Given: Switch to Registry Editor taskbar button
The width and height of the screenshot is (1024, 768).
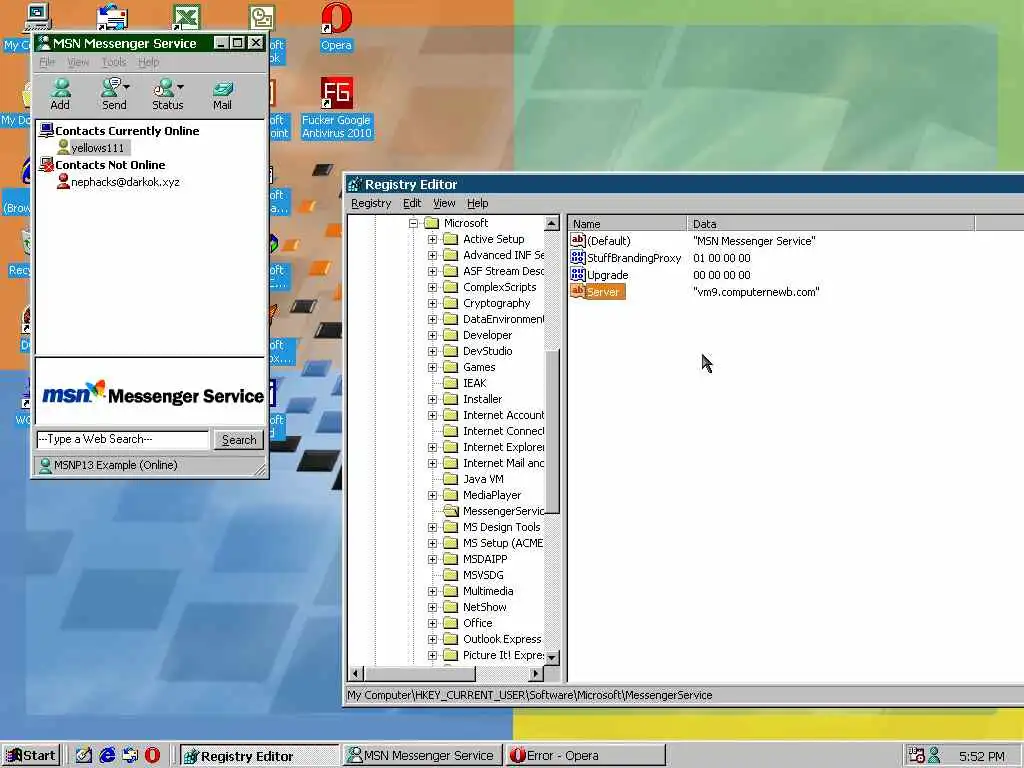Looking at the screenshot, I should [x=259, y=756].
